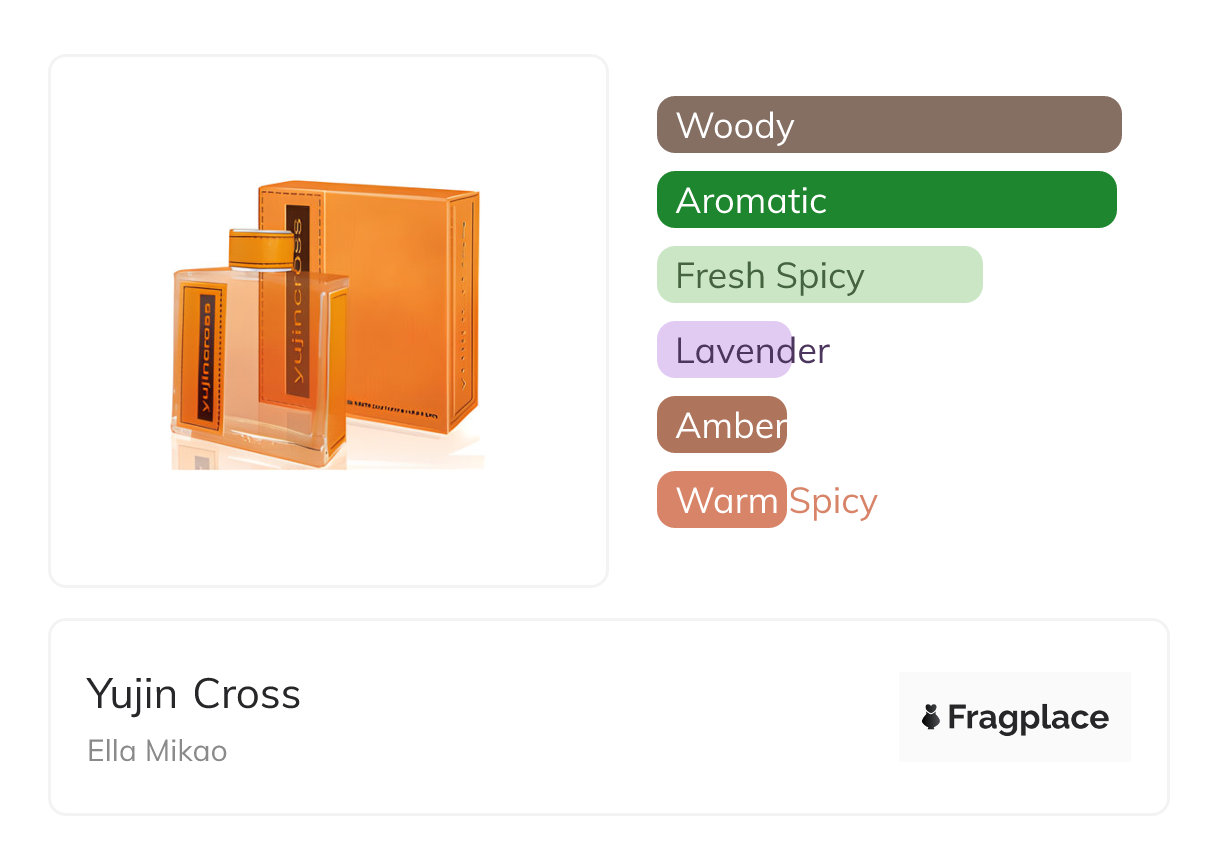This screenshot has height=864, width=1218.
Task: Click the vertical yujincross label on box
Action: [x=297, y=300]
